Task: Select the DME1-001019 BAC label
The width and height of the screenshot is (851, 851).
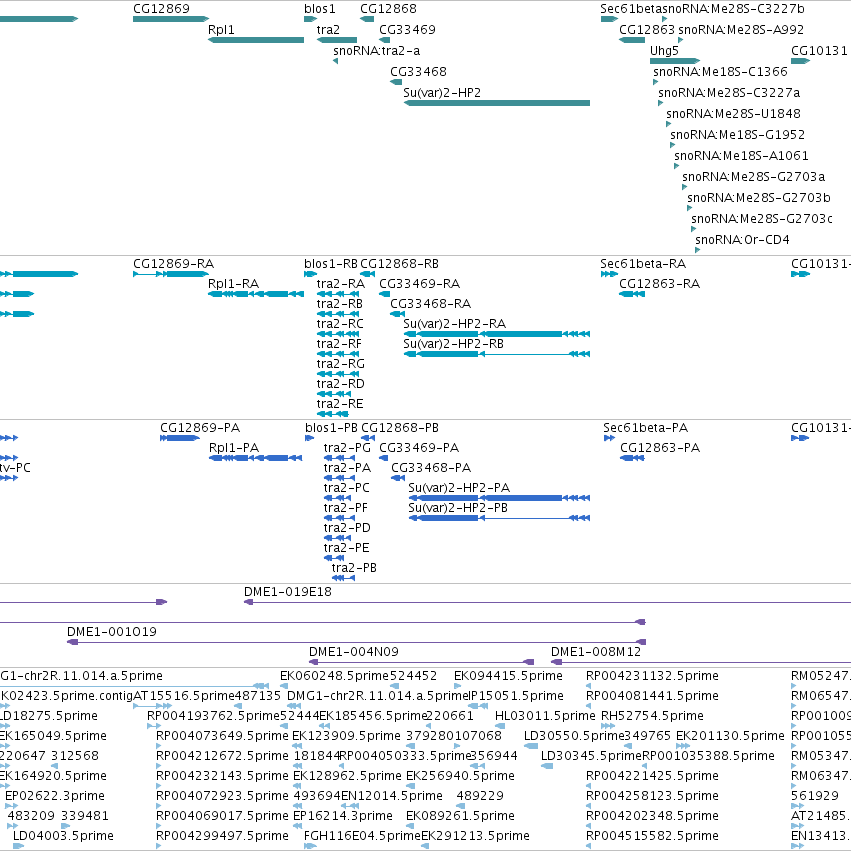Action: point(112,632)
